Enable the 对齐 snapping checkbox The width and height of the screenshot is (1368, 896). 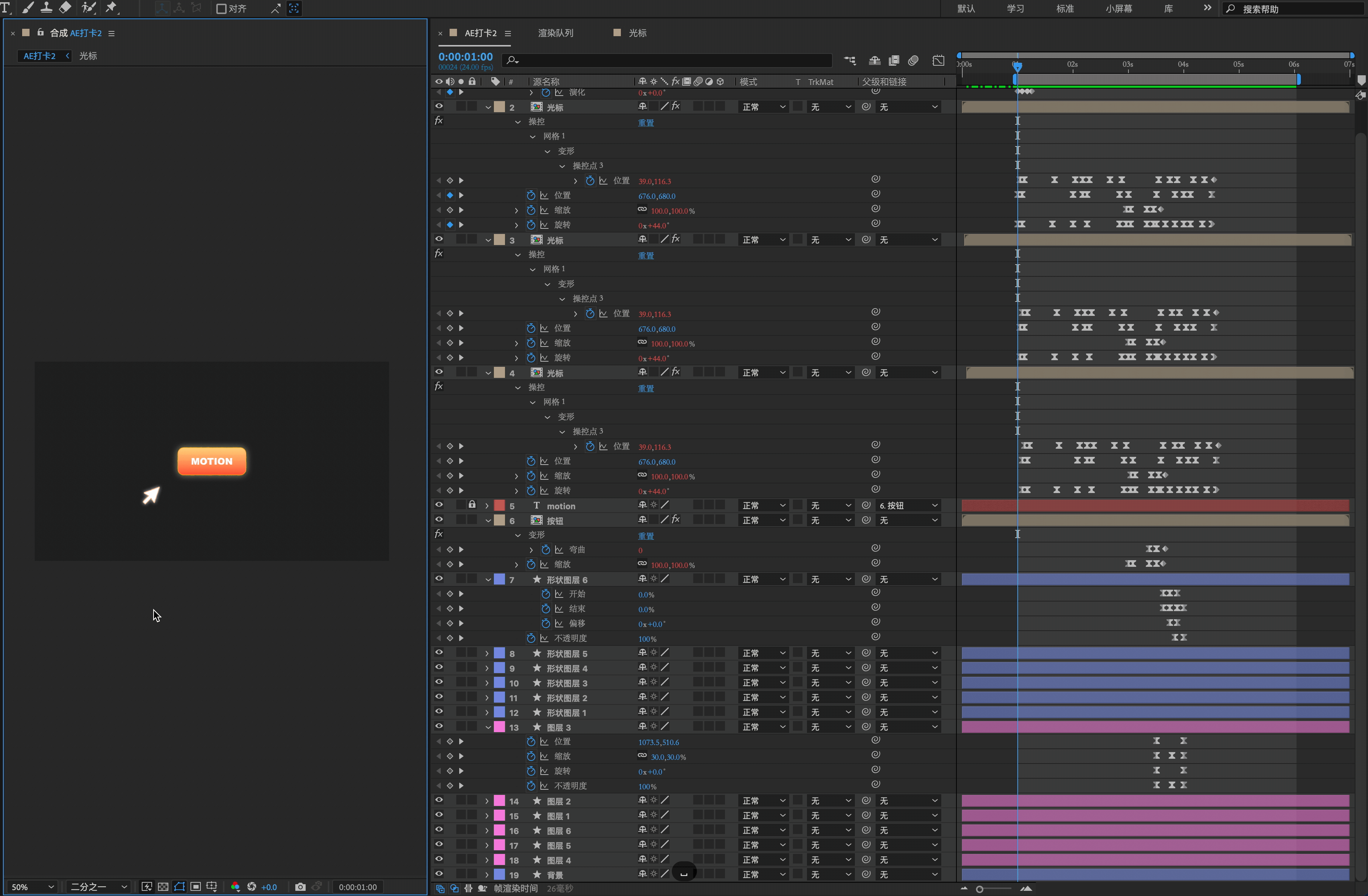221,8
